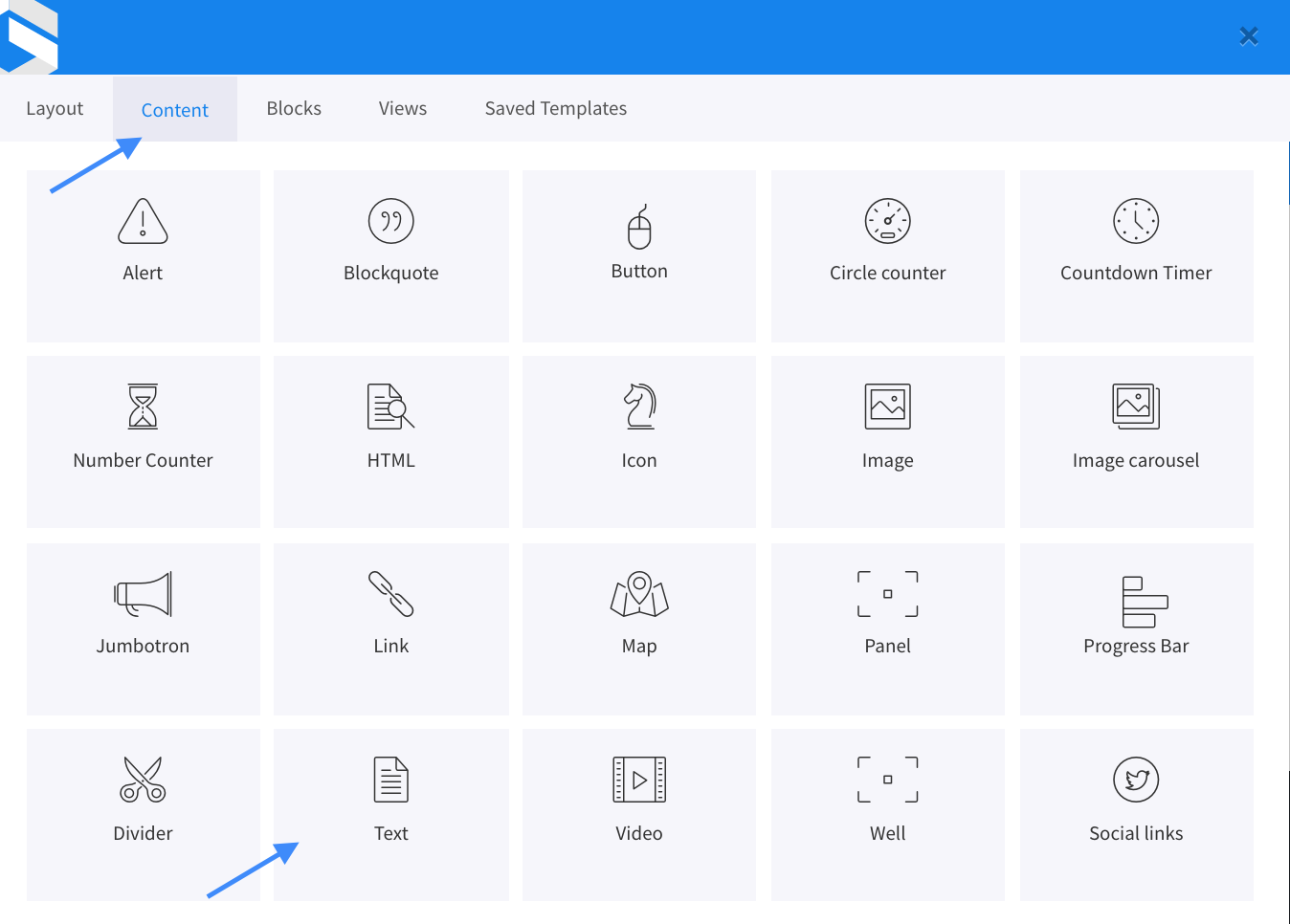Image resolution: width=1290 pixels, height=924 pixels.
Task: Pick the Number Counter hourglass icon
Action: pyautogui.click(x=143, y=407)
